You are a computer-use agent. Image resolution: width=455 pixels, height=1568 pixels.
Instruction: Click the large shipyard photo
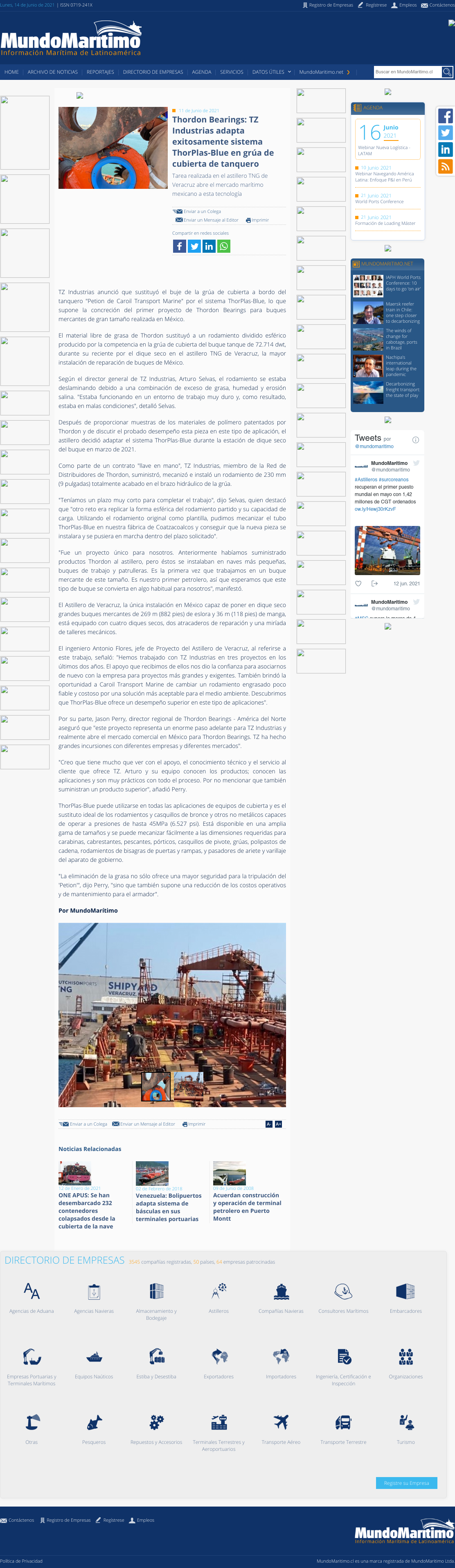tap(172, 1015)
